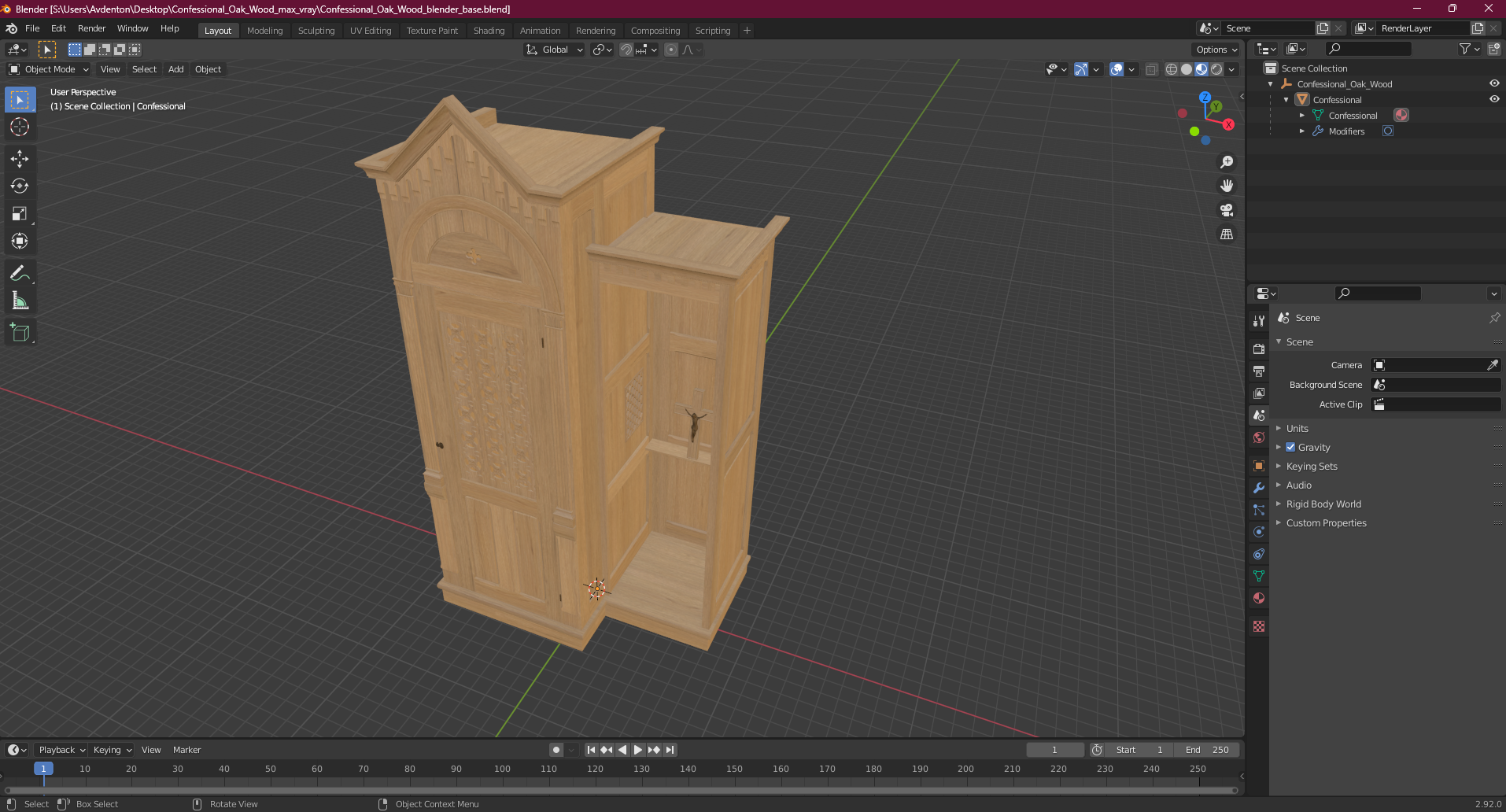
Task: Open the Playback dropdown in timeline
Action: [x=61, y=750]
